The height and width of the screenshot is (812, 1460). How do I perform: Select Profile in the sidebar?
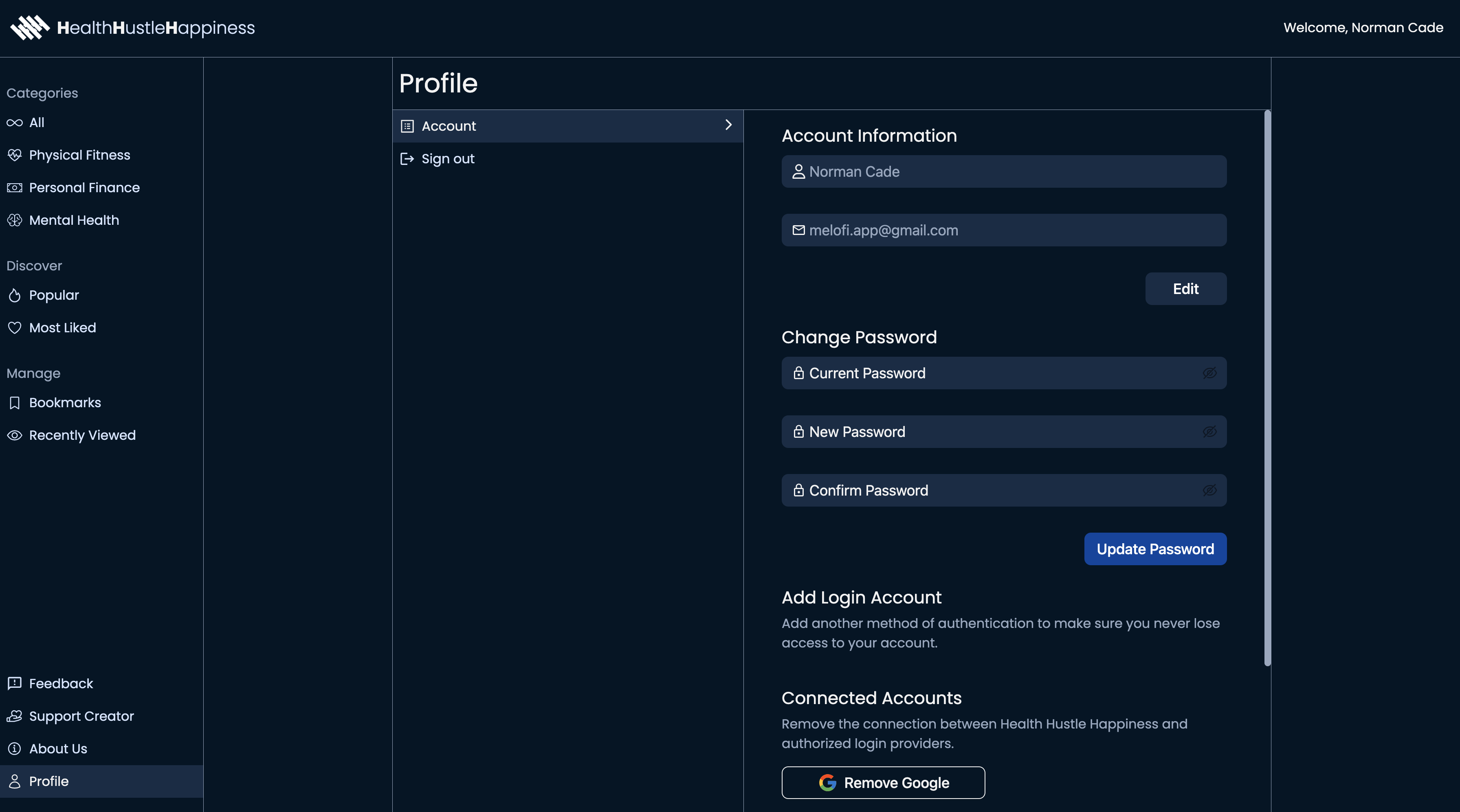[101, 781]
